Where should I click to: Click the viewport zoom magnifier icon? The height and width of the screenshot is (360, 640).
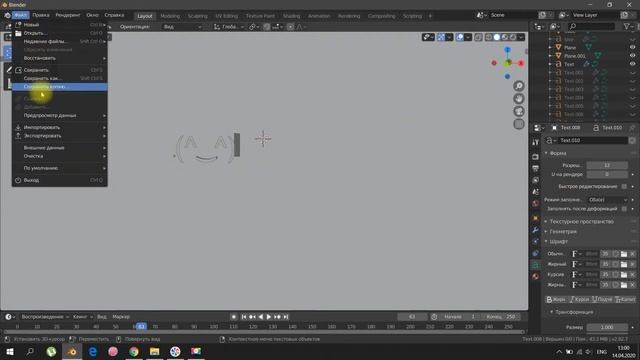coord(519,86)
